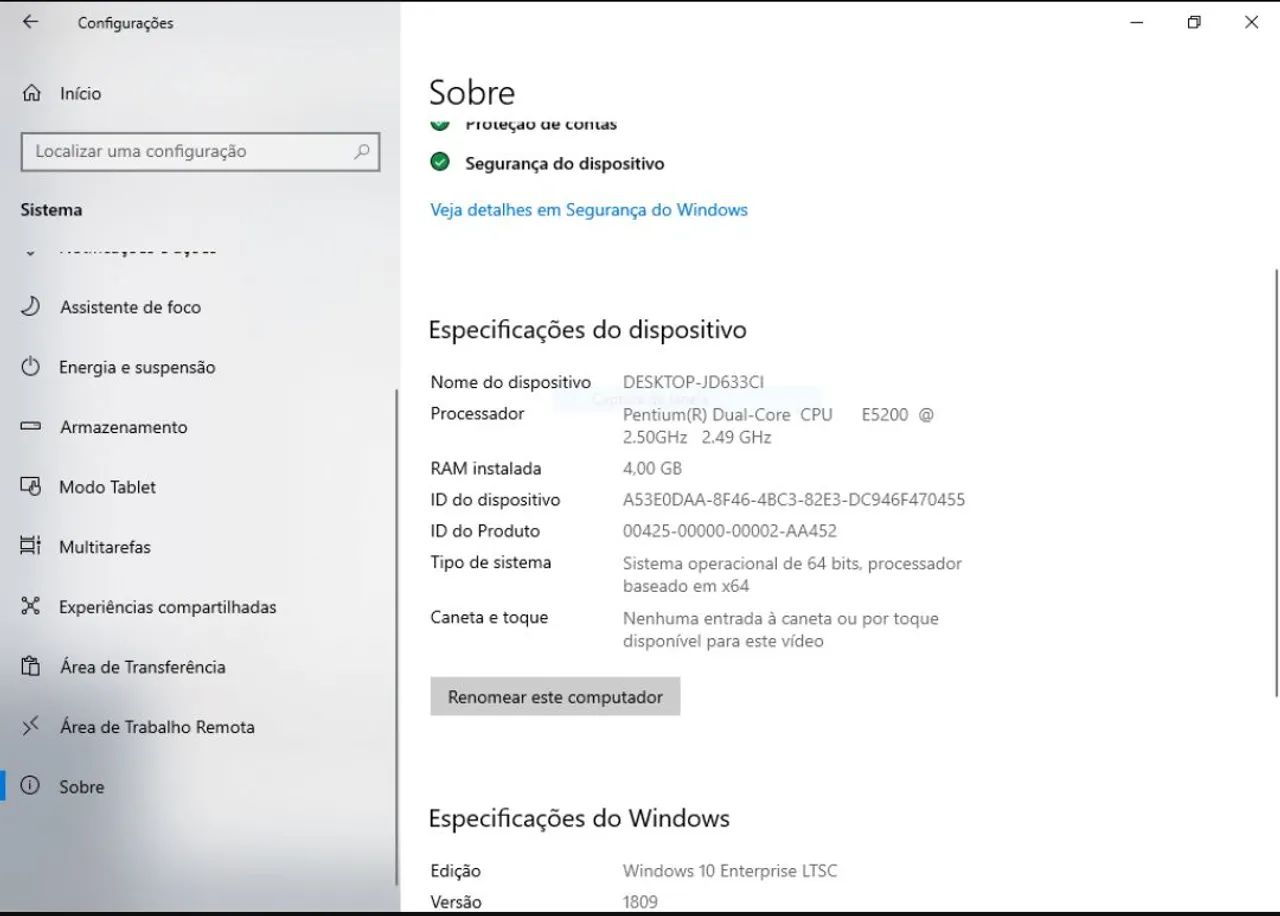Click the Assistente de foco moon icon
The image size is (1280, 916).
[x=31, y=307]
